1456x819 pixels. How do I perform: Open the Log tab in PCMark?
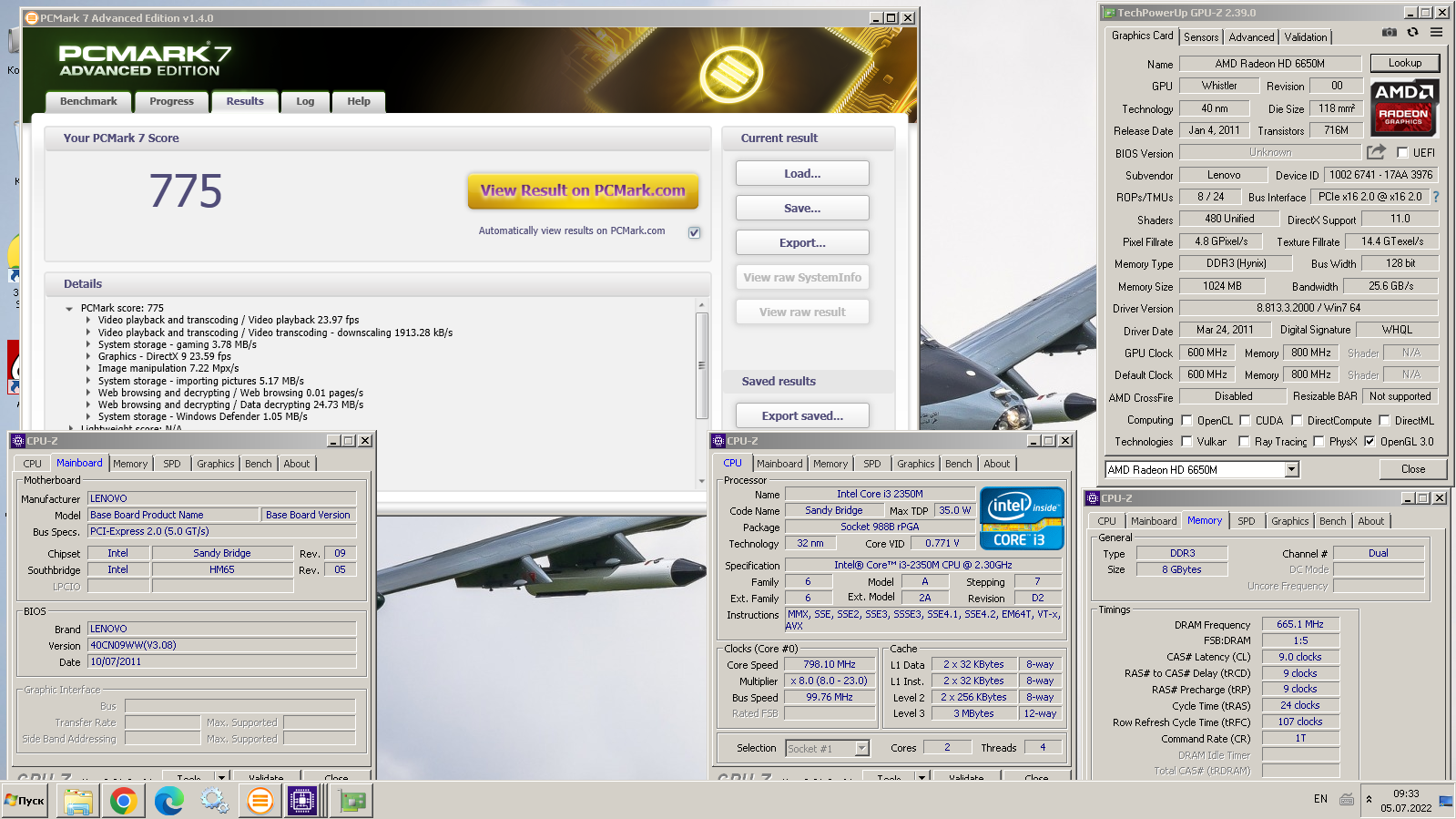(x=305, y=101)
